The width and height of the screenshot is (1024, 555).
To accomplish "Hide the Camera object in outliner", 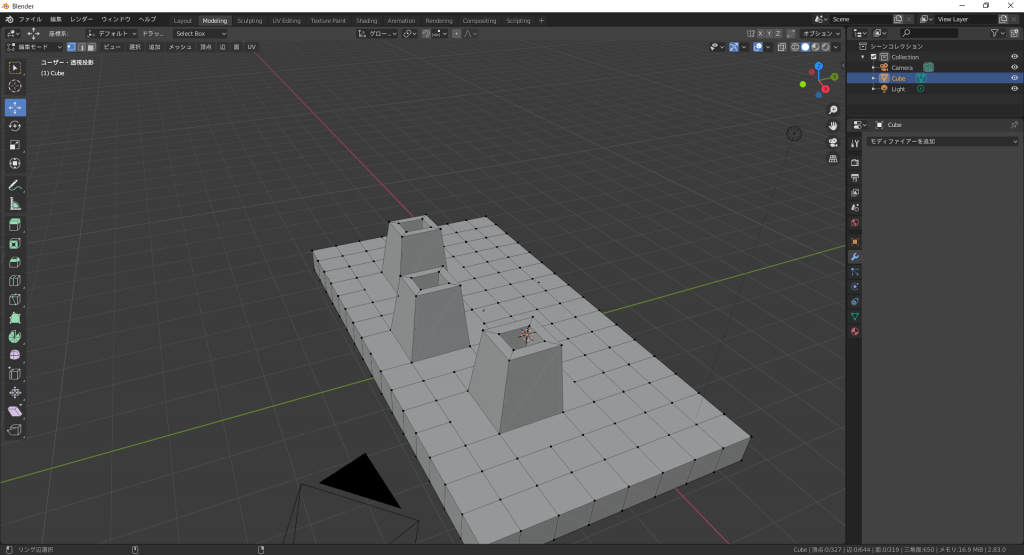I will coord(1014,67).
